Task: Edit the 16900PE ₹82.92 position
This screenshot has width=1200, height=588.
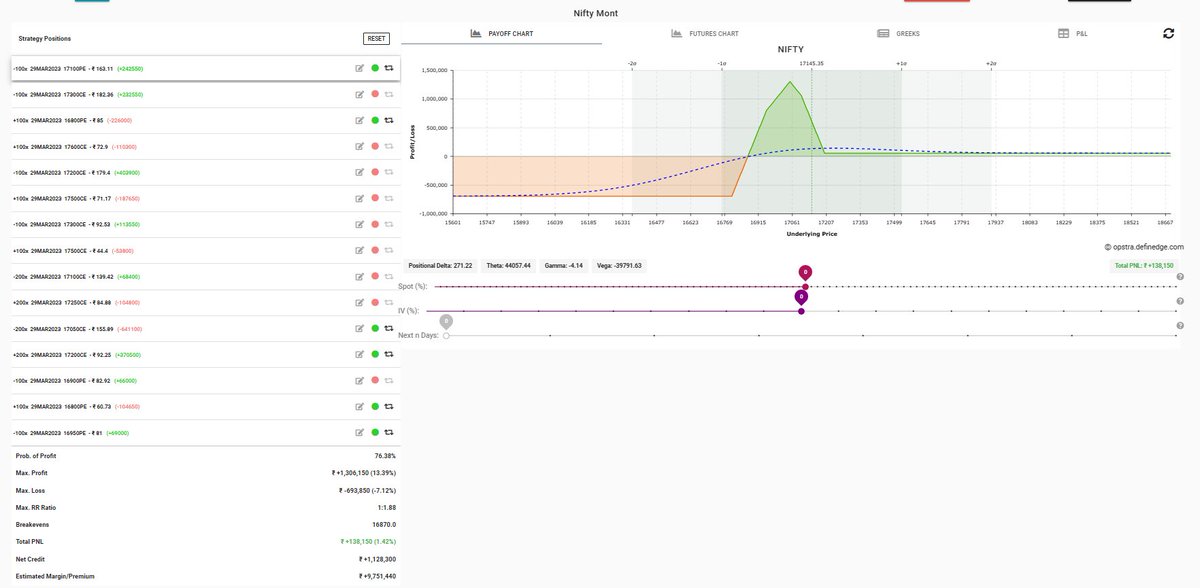Action: [x=359, y=380]
